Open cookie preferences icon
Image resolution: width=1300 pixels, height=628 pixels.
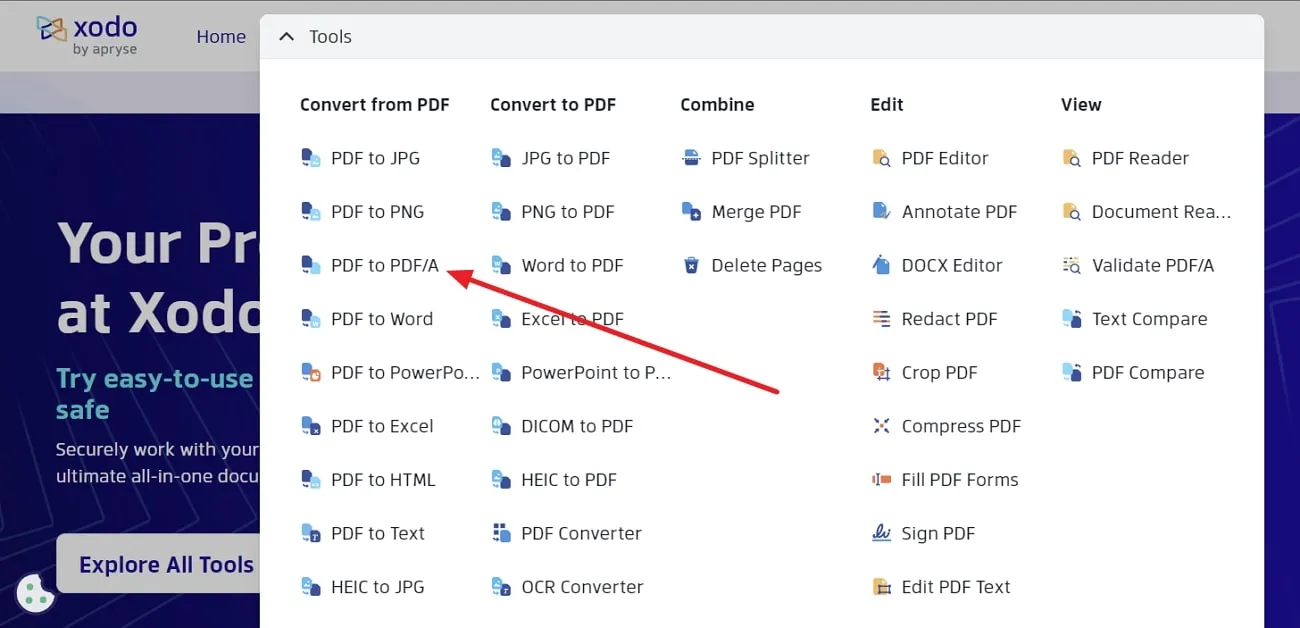[36, 593]
